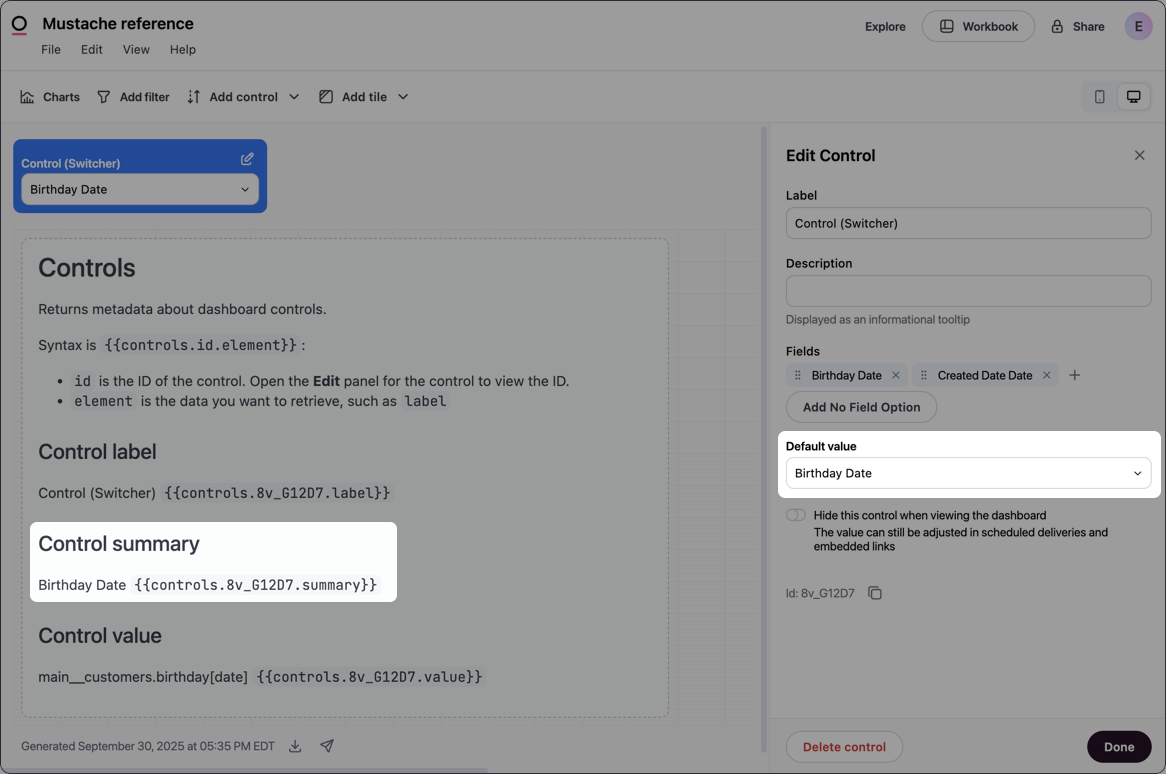Open the Help menu

point(182,49)
